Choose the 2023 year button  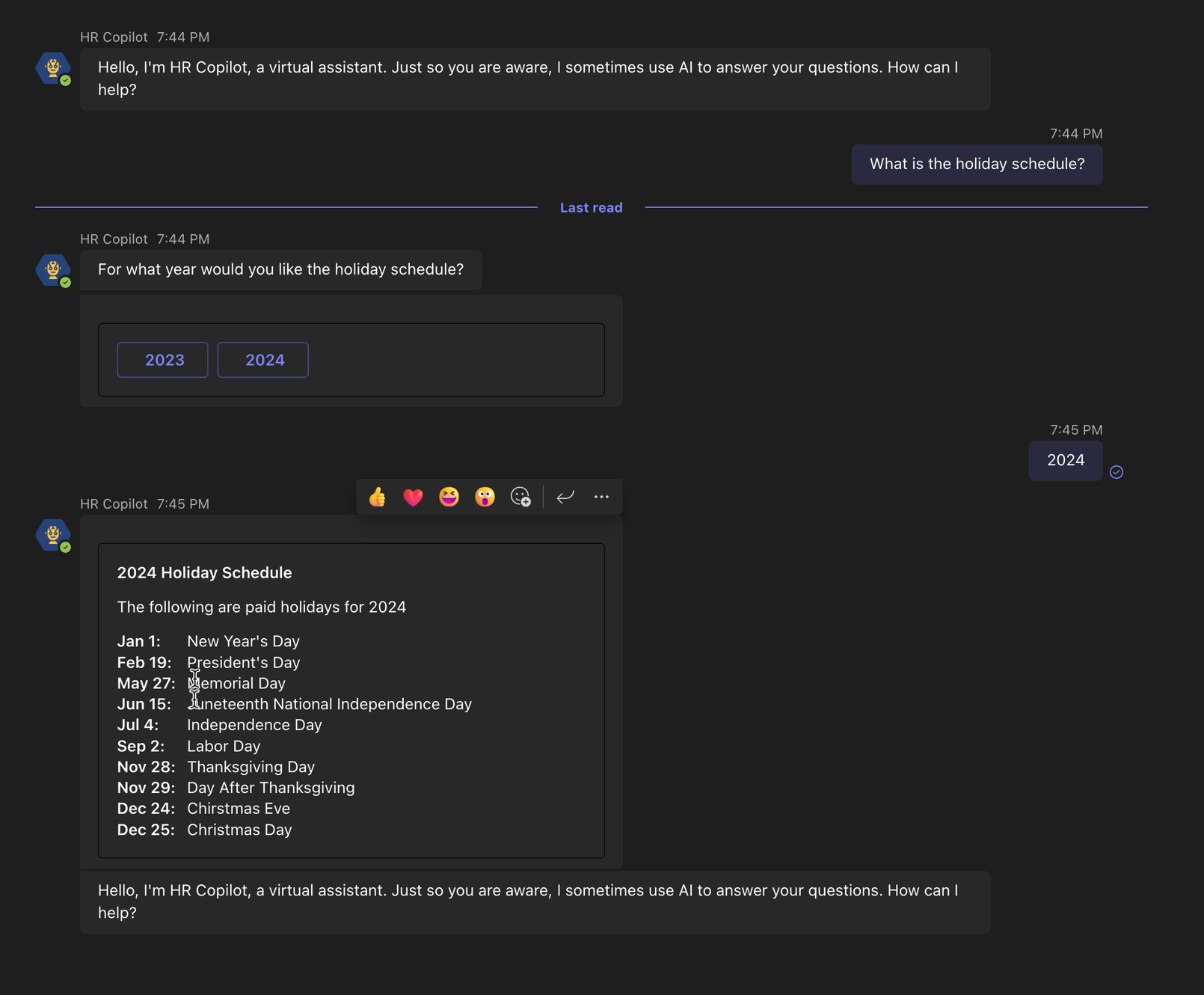(x=163, y=360)
